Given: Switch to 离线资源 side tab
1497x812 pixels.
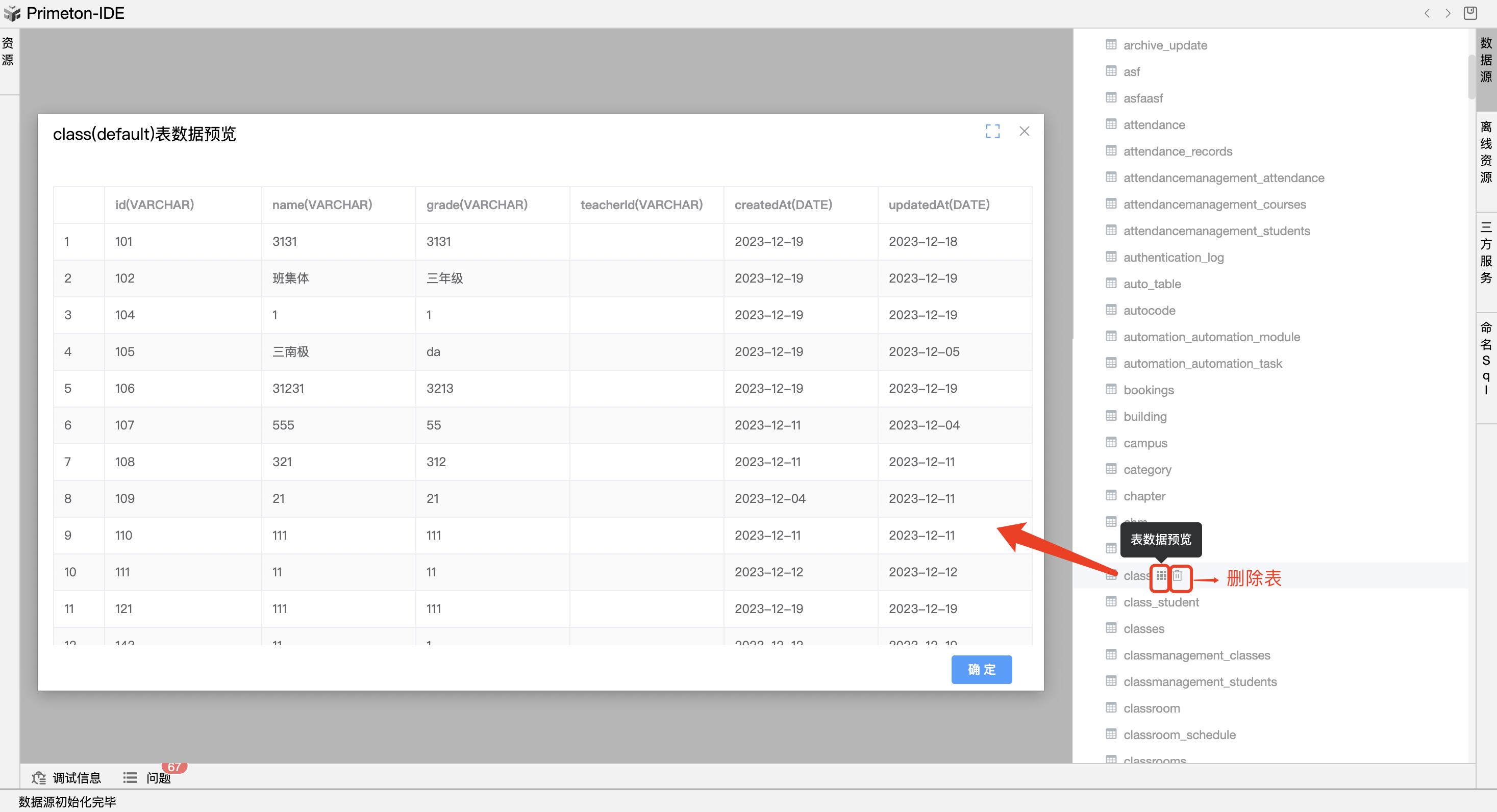Looking at the screenshot, I should [x=1485, y=152].
